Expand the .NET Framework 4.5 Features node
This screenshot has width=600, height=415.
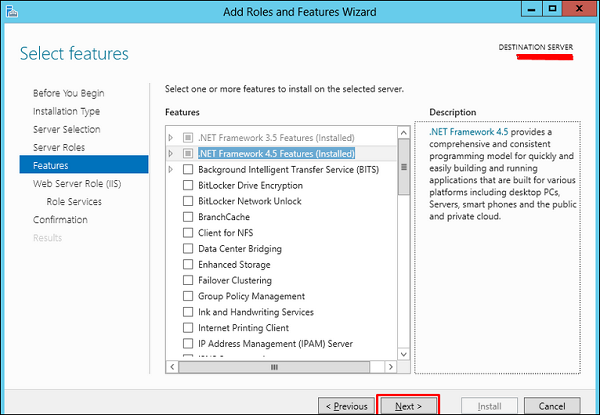[171, 153]
